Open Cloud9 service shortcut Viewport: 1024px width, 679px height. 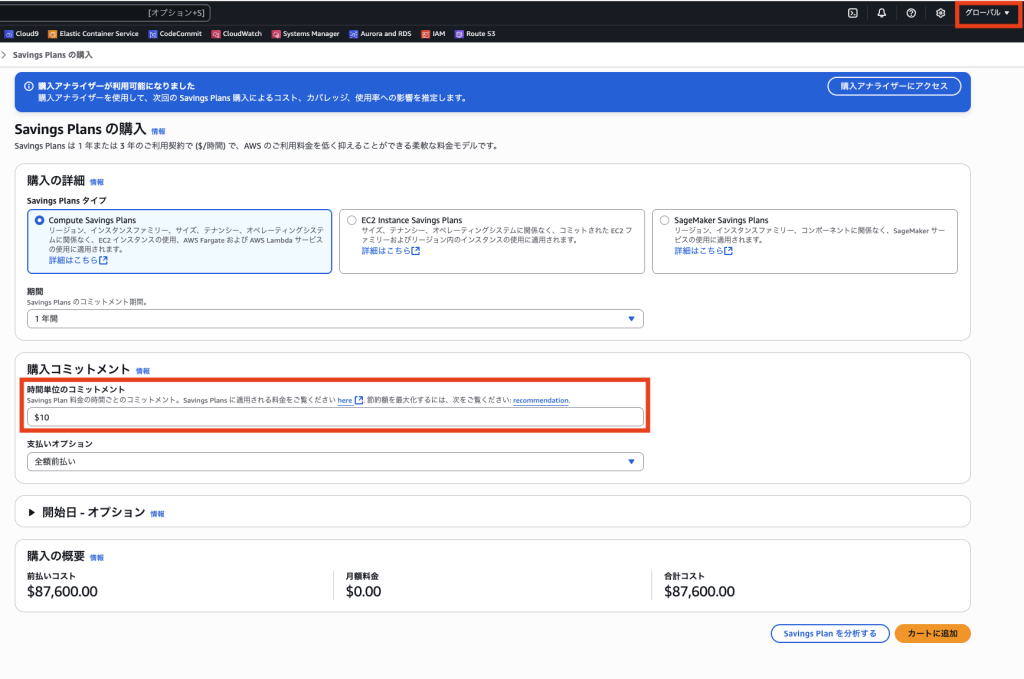coord(21,34)
